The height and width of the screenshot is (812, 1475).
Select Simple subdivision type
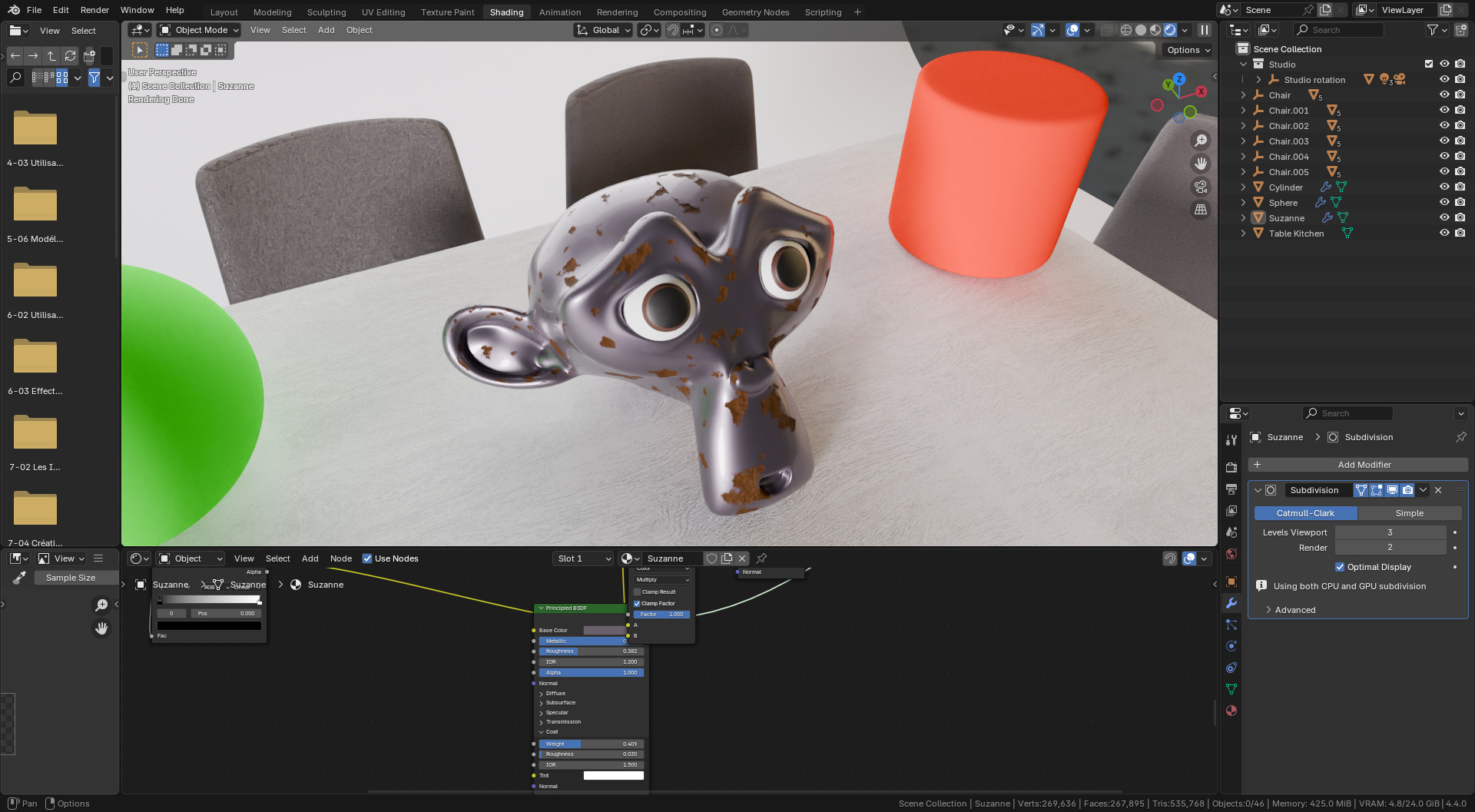coord(1410,513)
